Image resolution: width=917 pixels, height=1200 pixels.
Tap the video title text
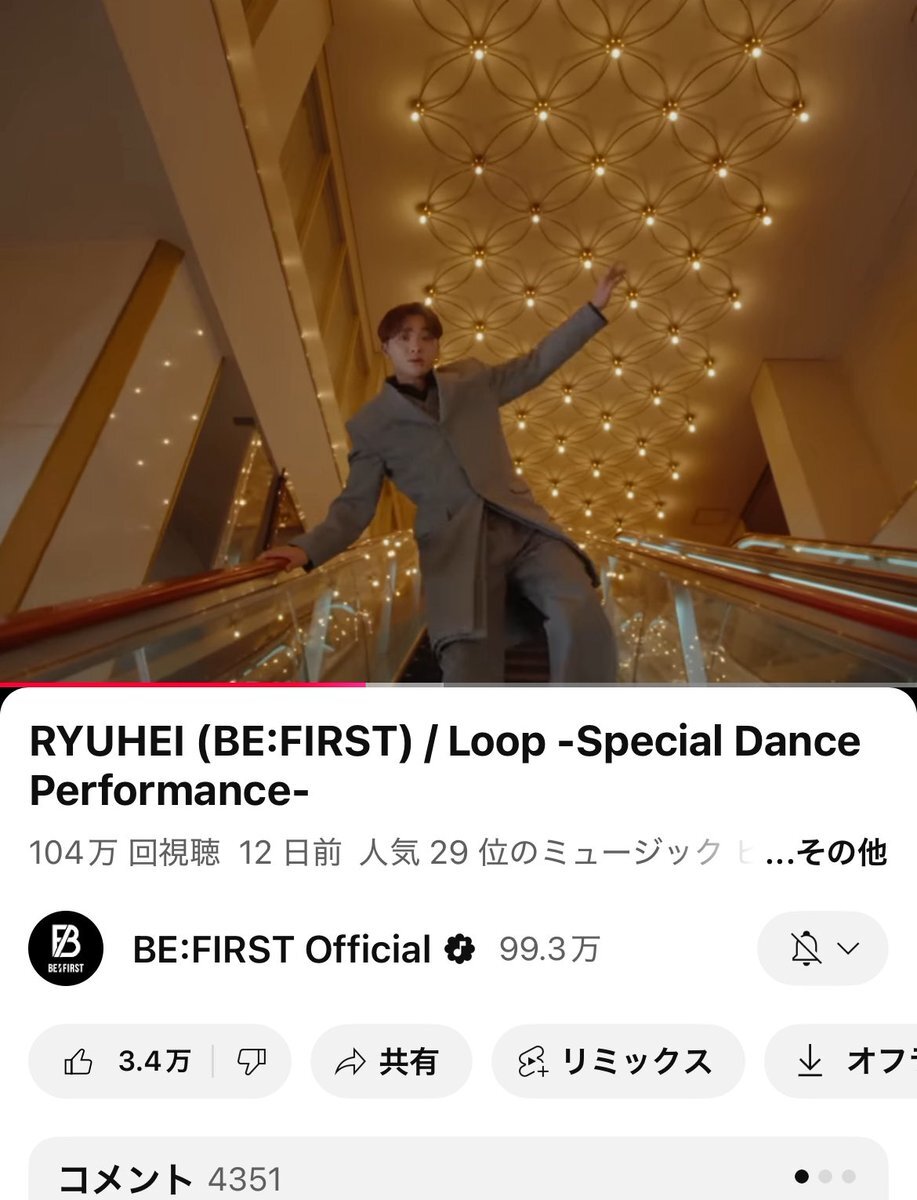pyautogui.click(x=445, y=765)
